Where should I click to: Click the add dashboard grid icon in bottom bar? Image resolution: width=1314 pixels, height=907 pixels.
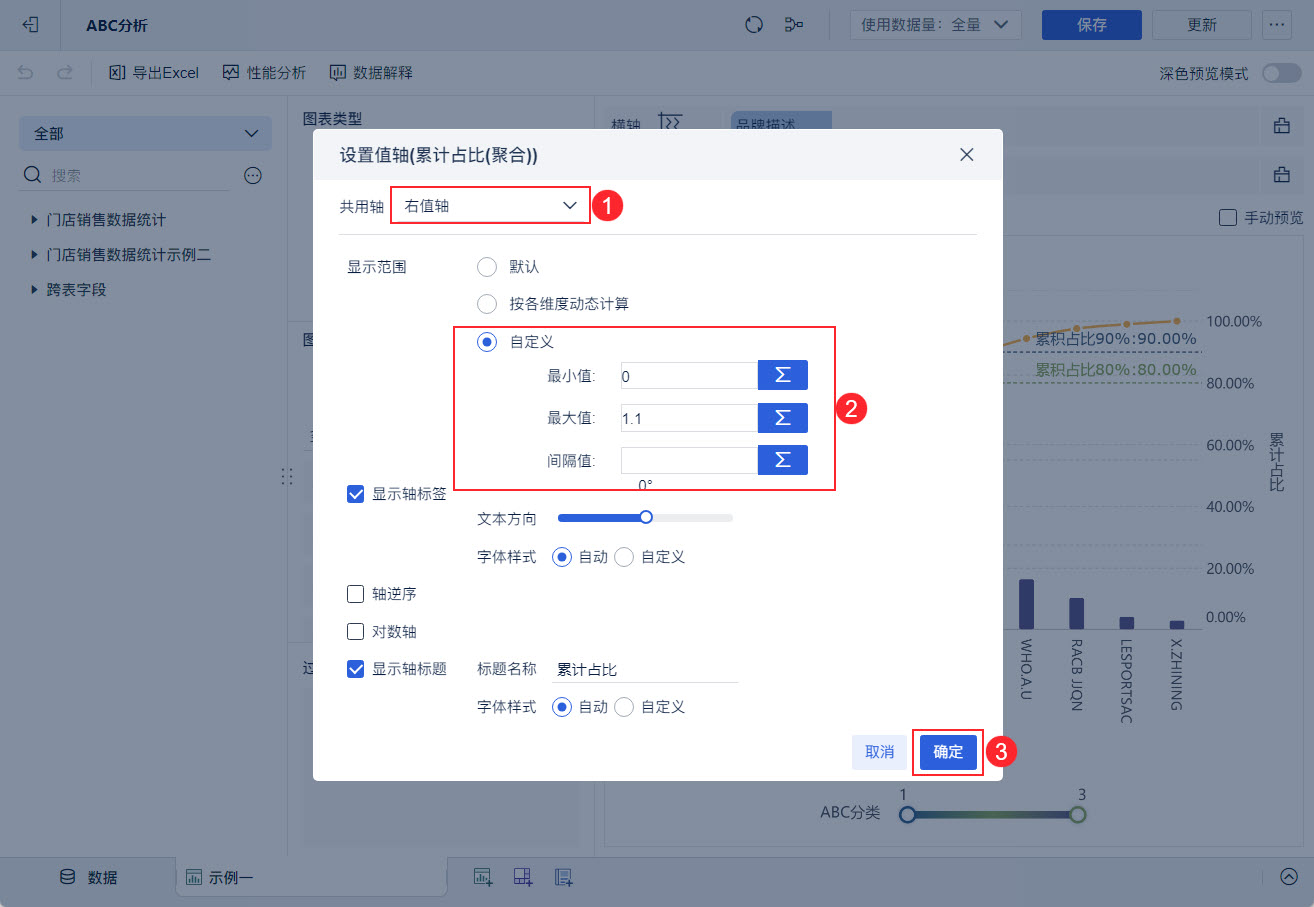pos(523,877)
